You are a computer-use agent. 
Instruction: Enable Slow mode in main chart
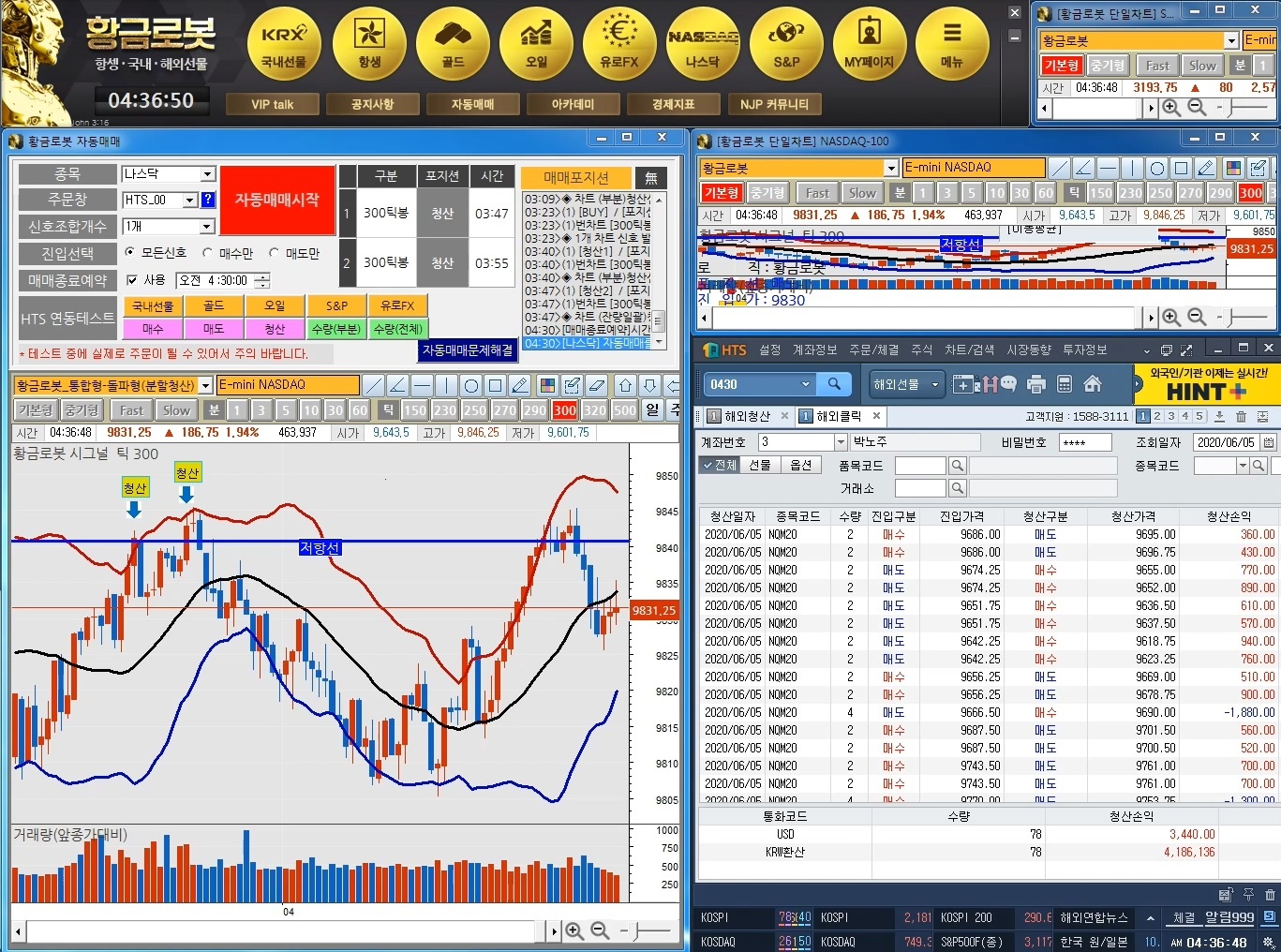[x=176, y=410]
